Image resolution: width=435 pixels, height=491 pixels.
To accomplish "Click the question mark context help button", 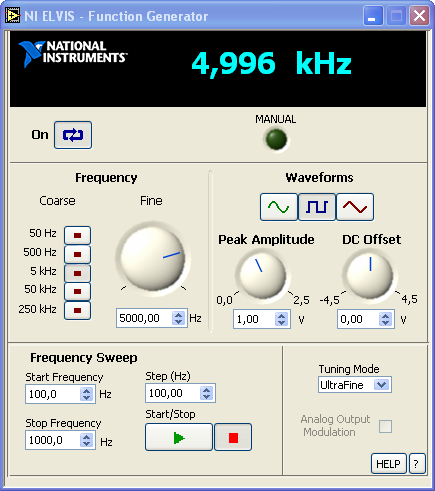I will point(417,464).
